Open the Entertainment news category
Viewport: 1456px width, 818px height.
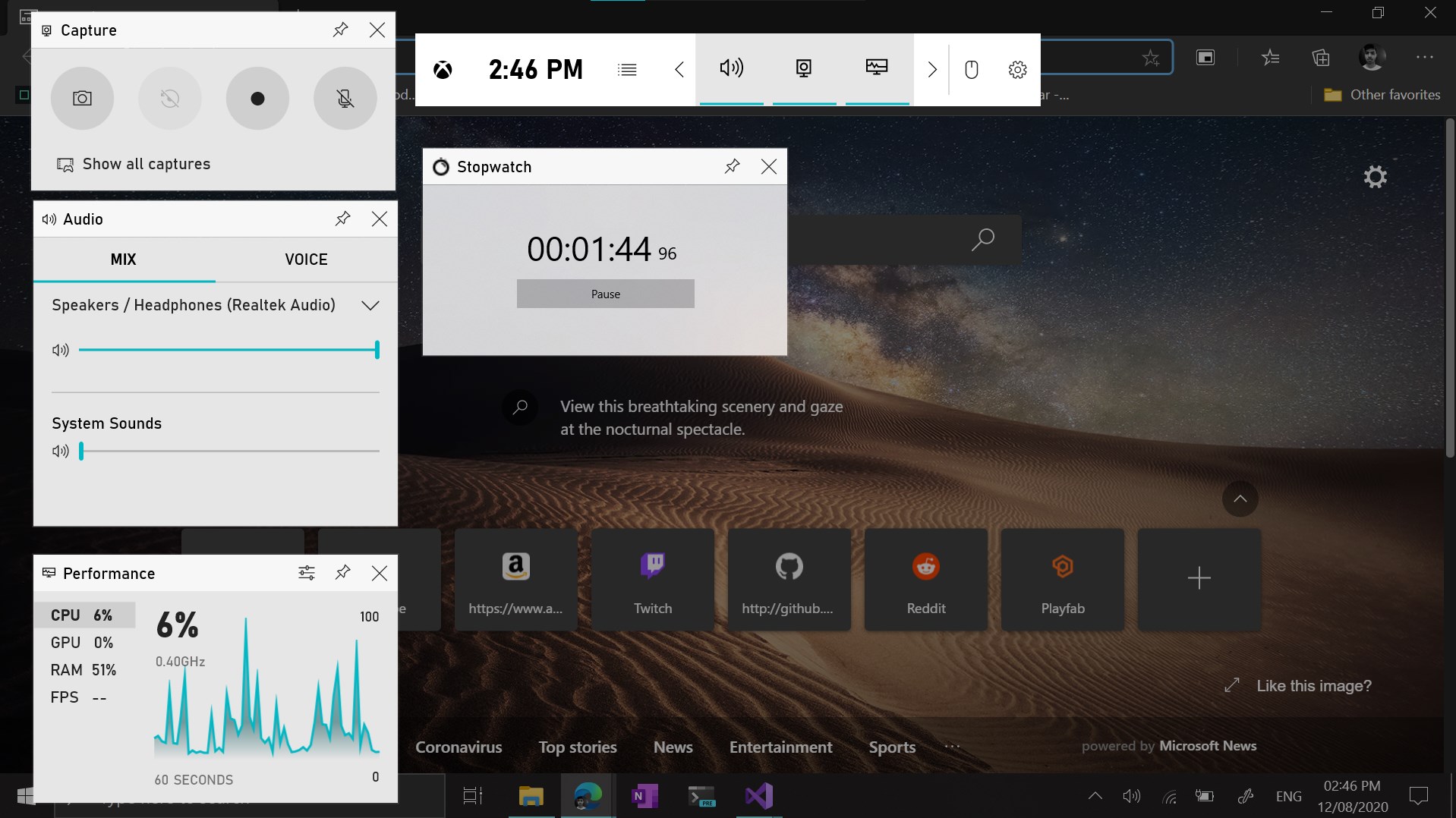click(x=781, y=747)
